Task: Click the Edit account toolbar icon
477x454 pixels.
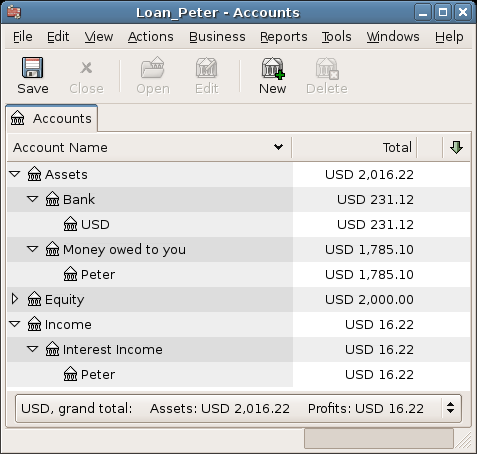Action: click(206, 68)
